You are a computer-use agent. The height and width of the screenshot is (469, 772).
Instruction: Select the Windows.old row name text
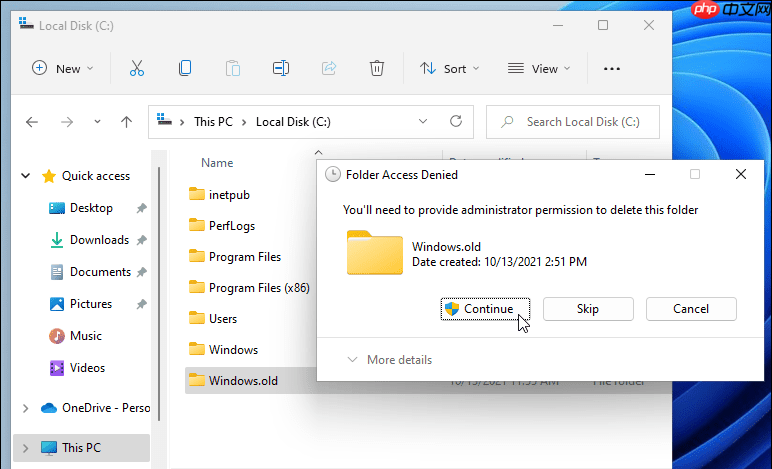pos(243,380)
